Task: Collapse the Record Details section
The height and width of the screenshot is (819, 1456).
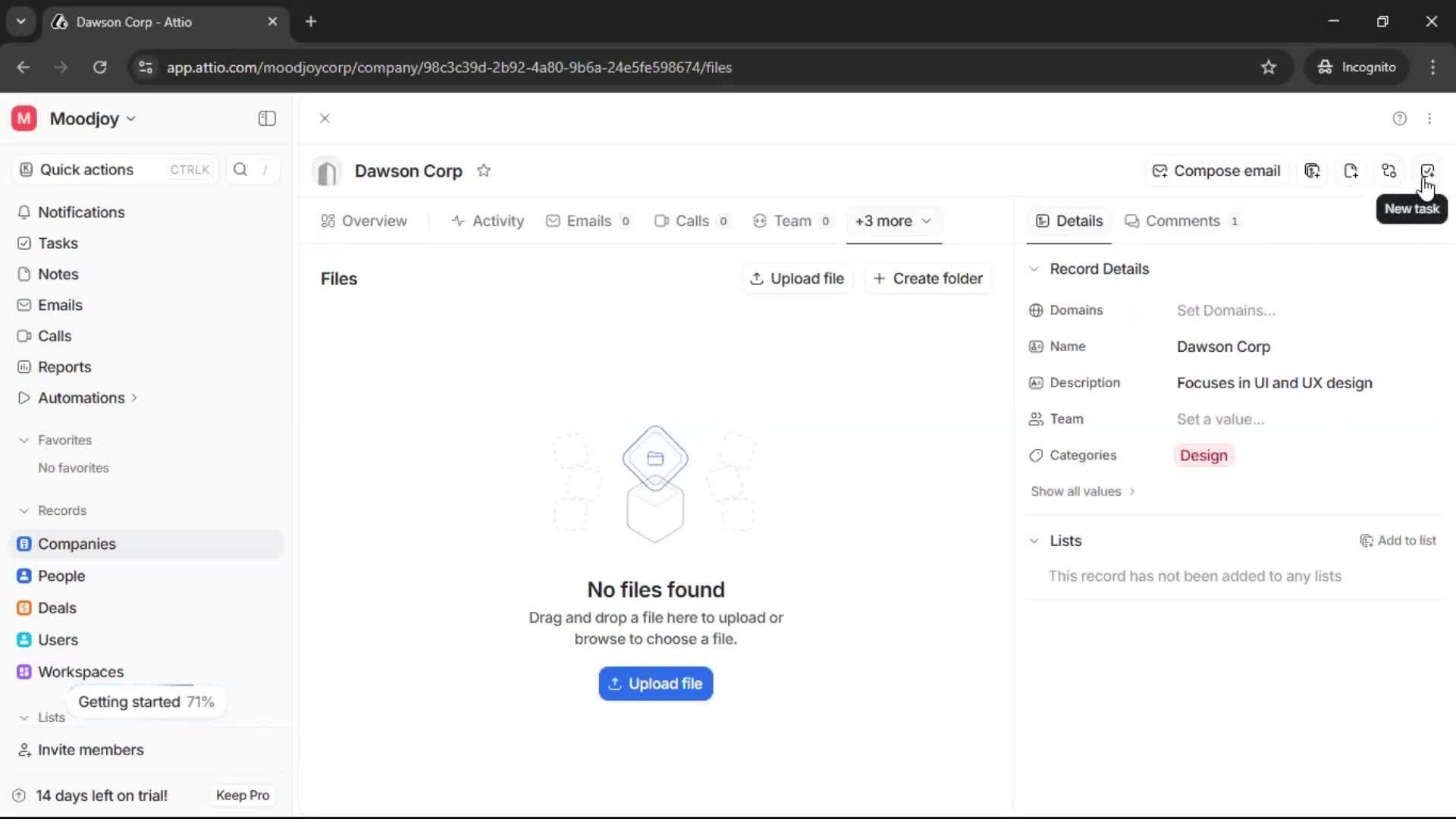Action: (x=1034, y=269)
